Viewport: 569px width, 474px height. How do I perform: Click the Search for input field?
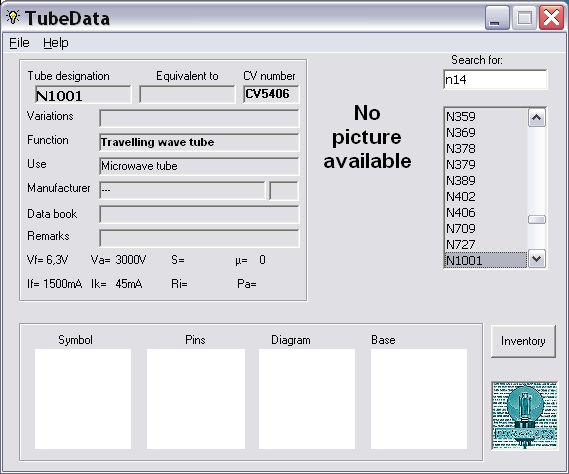(495, 79)
